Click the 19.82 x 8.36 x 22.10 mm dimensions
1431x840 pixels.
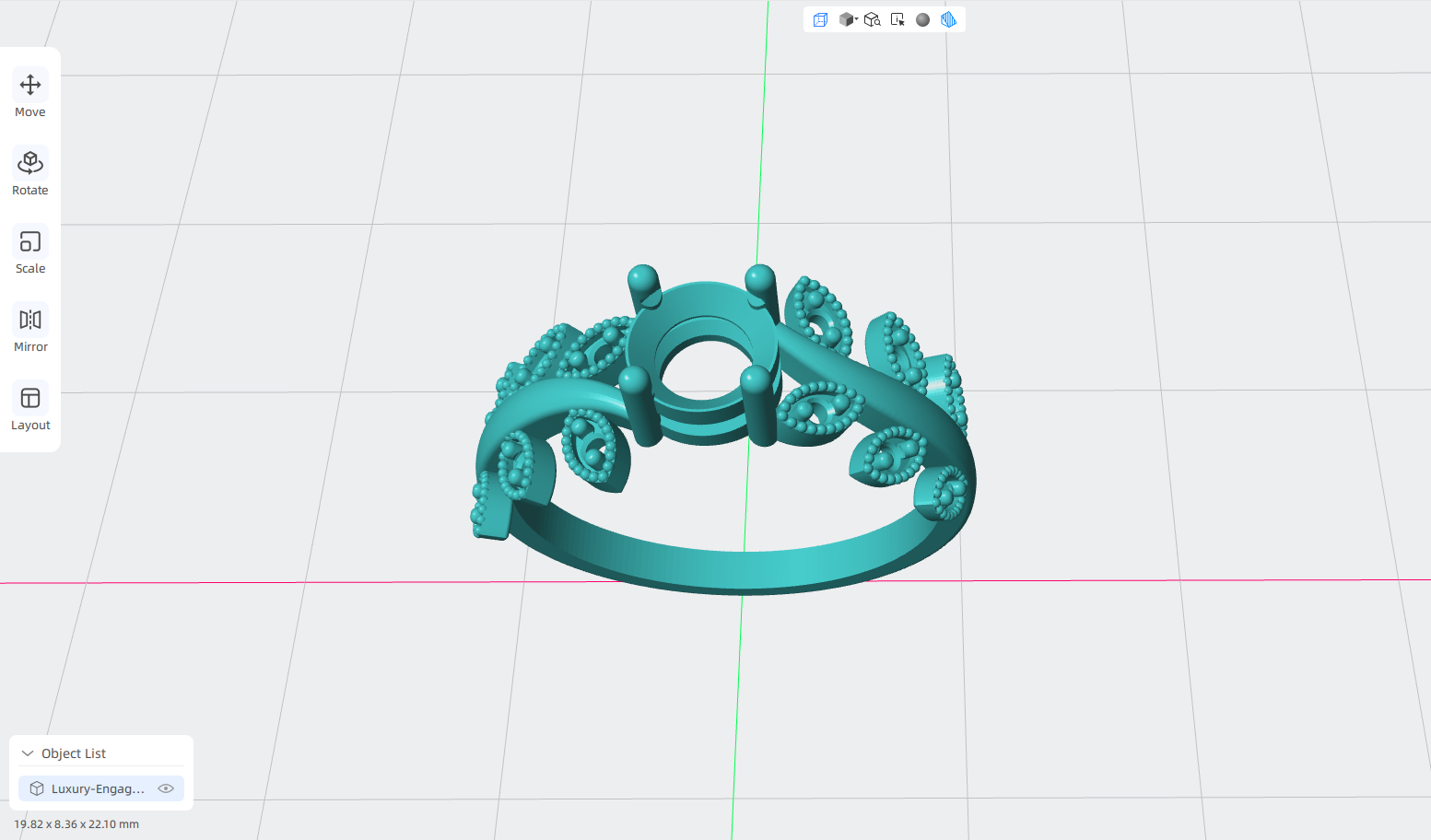tap(76, 824)
